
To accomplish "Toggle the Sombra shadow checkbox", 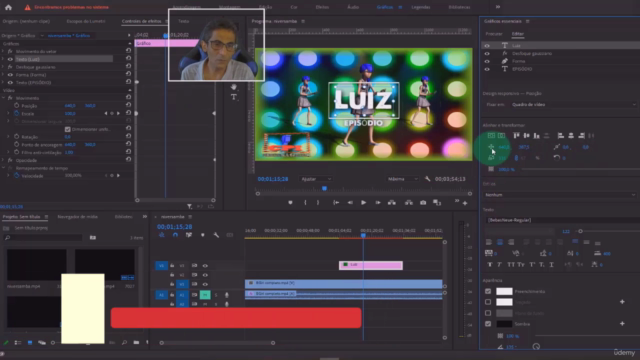I will point(488,324).
